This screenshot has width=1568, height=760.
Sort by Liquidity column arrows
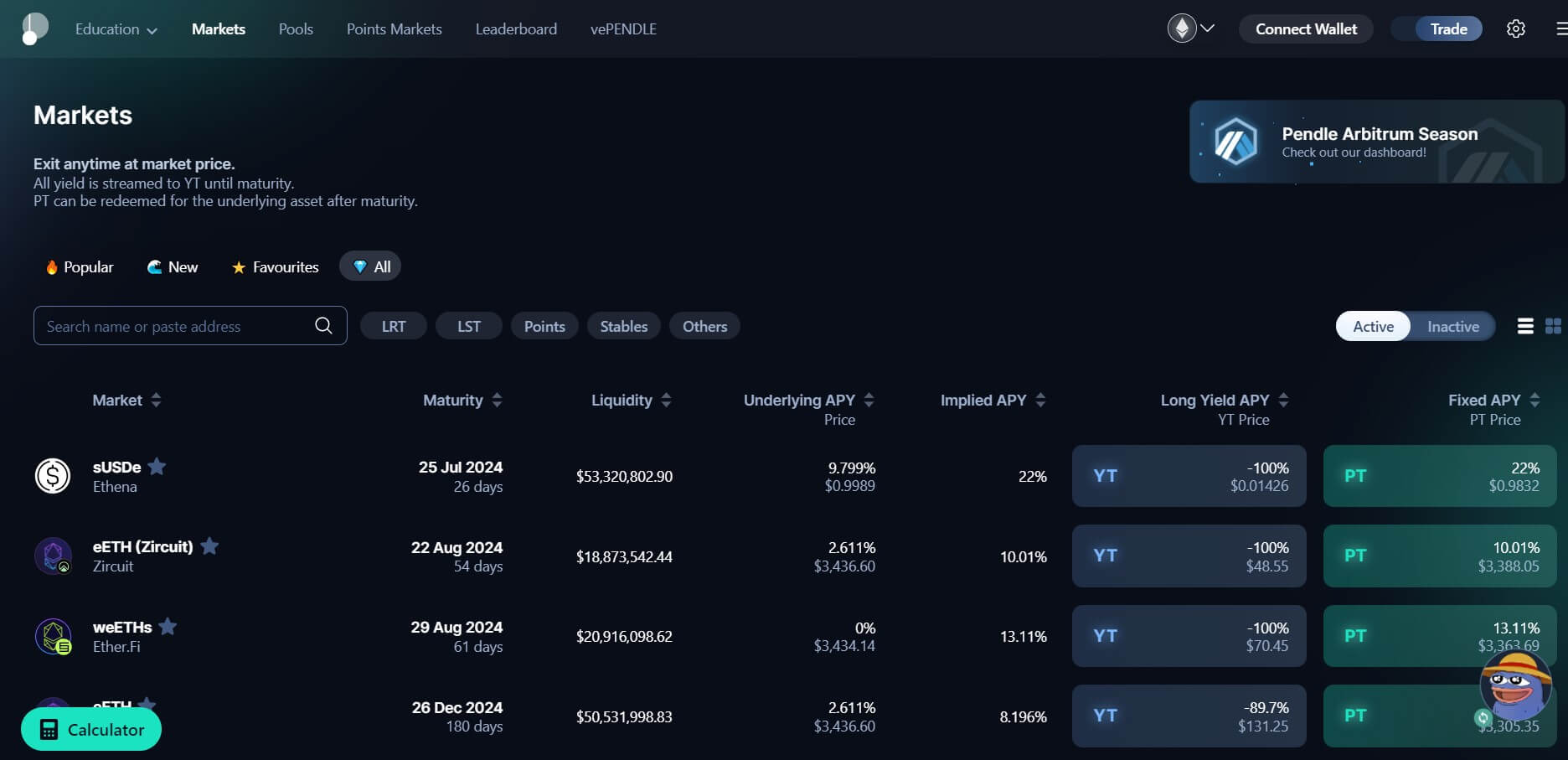[x=666, y=400]
